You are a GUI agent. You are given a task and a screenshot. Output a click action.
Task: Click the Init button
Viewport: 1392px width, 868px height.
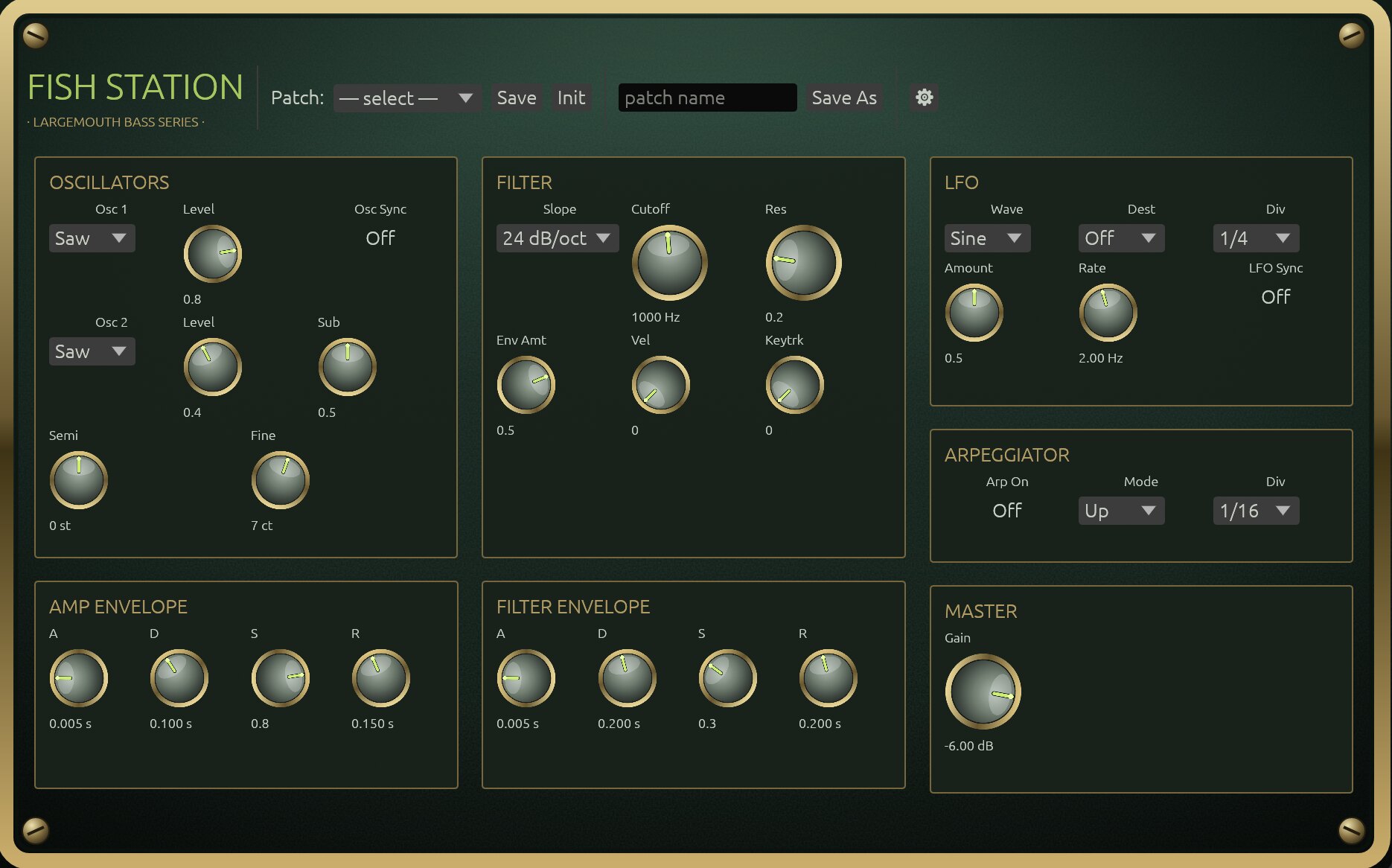(x=571, y=98)
